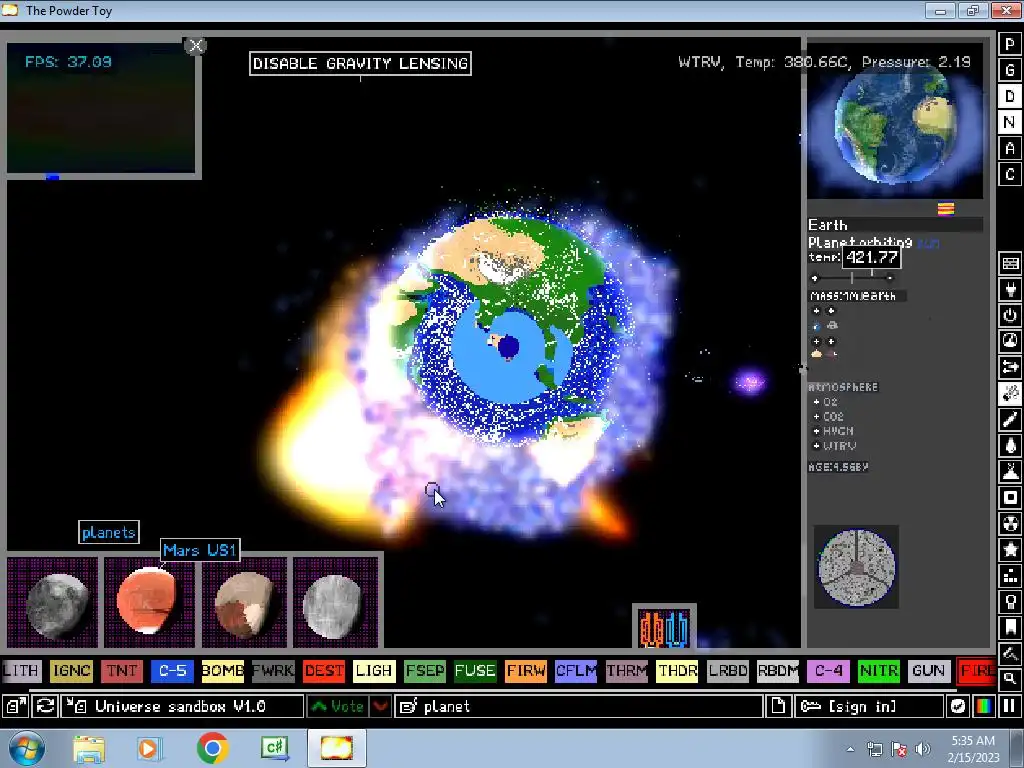The height and width of the screenshot is (768, 1024).
Task: Open Chrome from the taskbar
Action: click(x=212, y=748)
